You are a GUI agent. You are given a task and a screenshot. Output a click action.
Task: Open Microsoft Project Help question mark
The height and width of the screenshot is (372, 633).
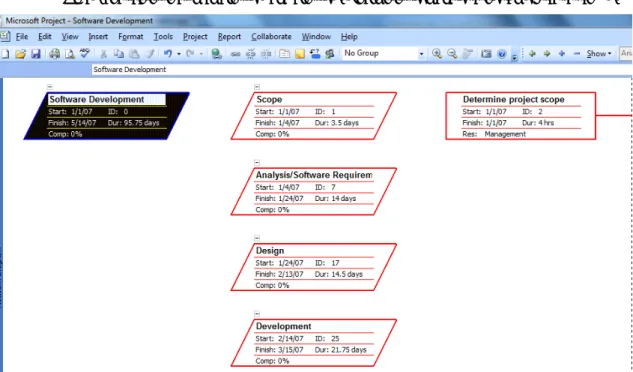(501, 53)
